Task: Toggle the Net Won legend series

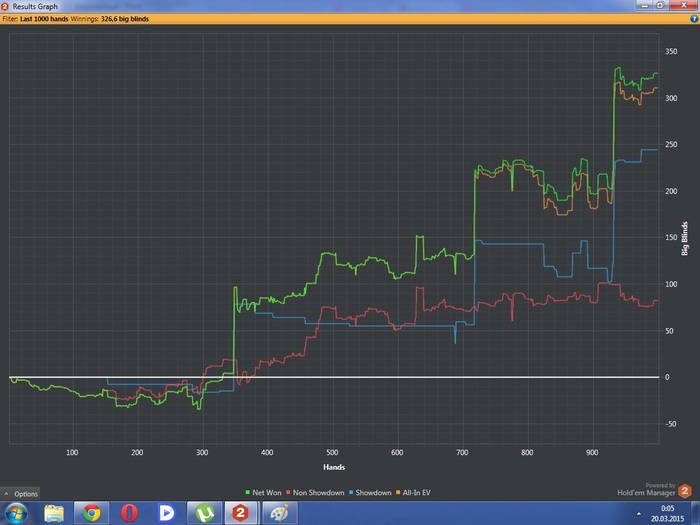Action: [x=263, y=492]
